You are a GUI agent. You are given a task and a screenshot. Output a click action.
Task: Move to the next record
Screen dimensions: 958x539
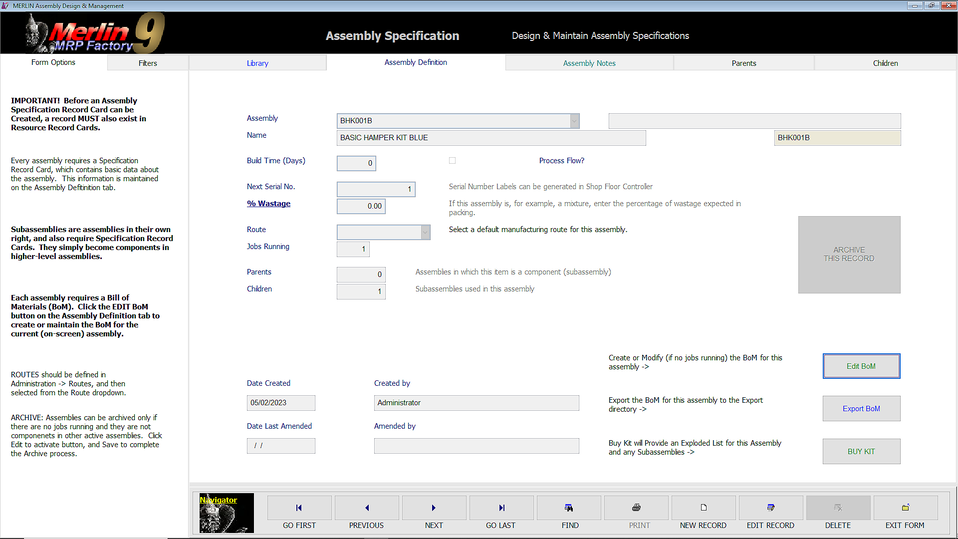pyautogui.click(x=434, y=513)
